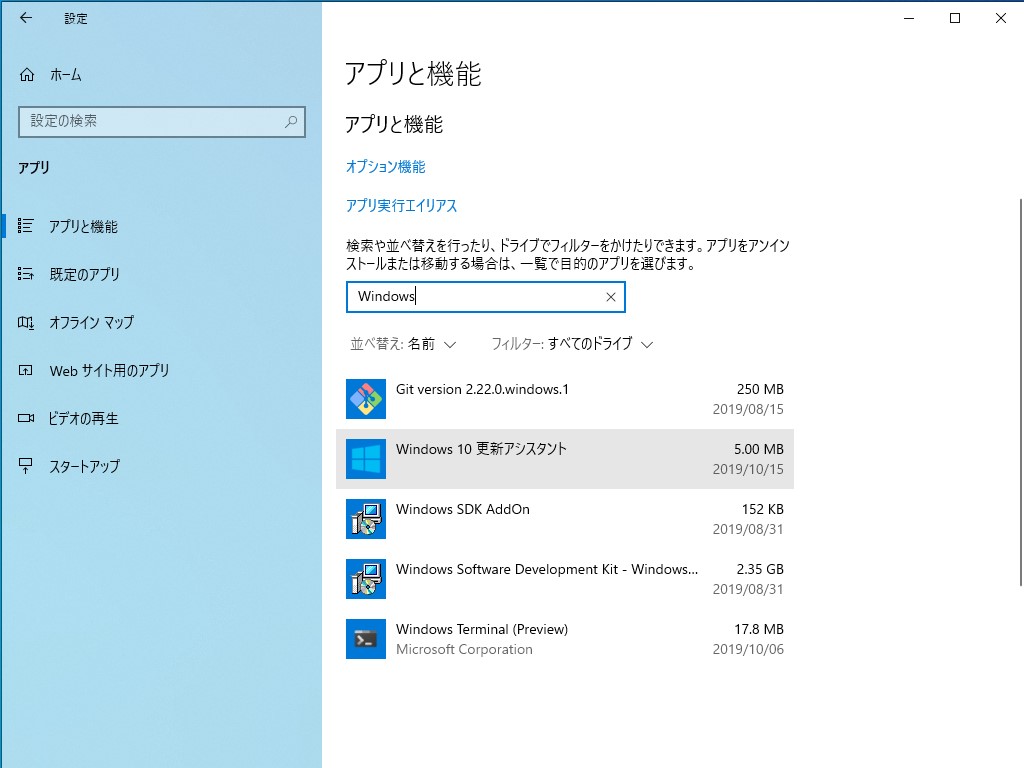Open アプリ実行エイリアス settings

tap(404, 205)
